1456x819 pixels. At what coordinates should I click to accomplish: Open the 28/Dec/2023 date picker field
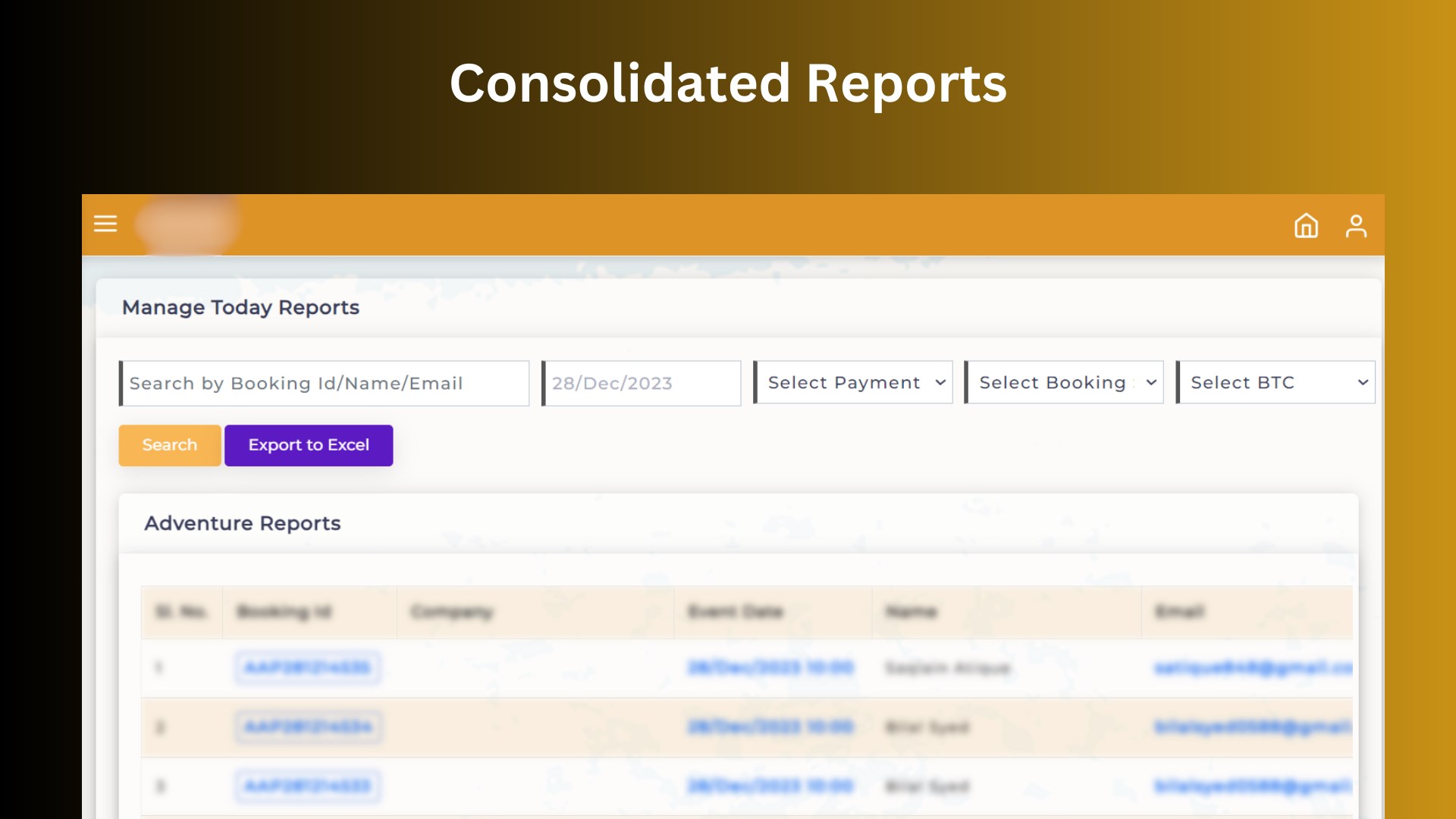[x=641, y=383]
